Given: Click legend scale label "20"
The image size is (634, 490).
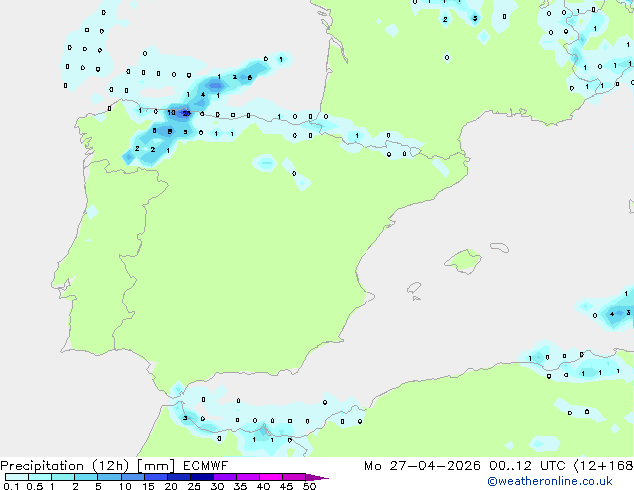Looking at the screenshot, I should click(x=171, y=486).
